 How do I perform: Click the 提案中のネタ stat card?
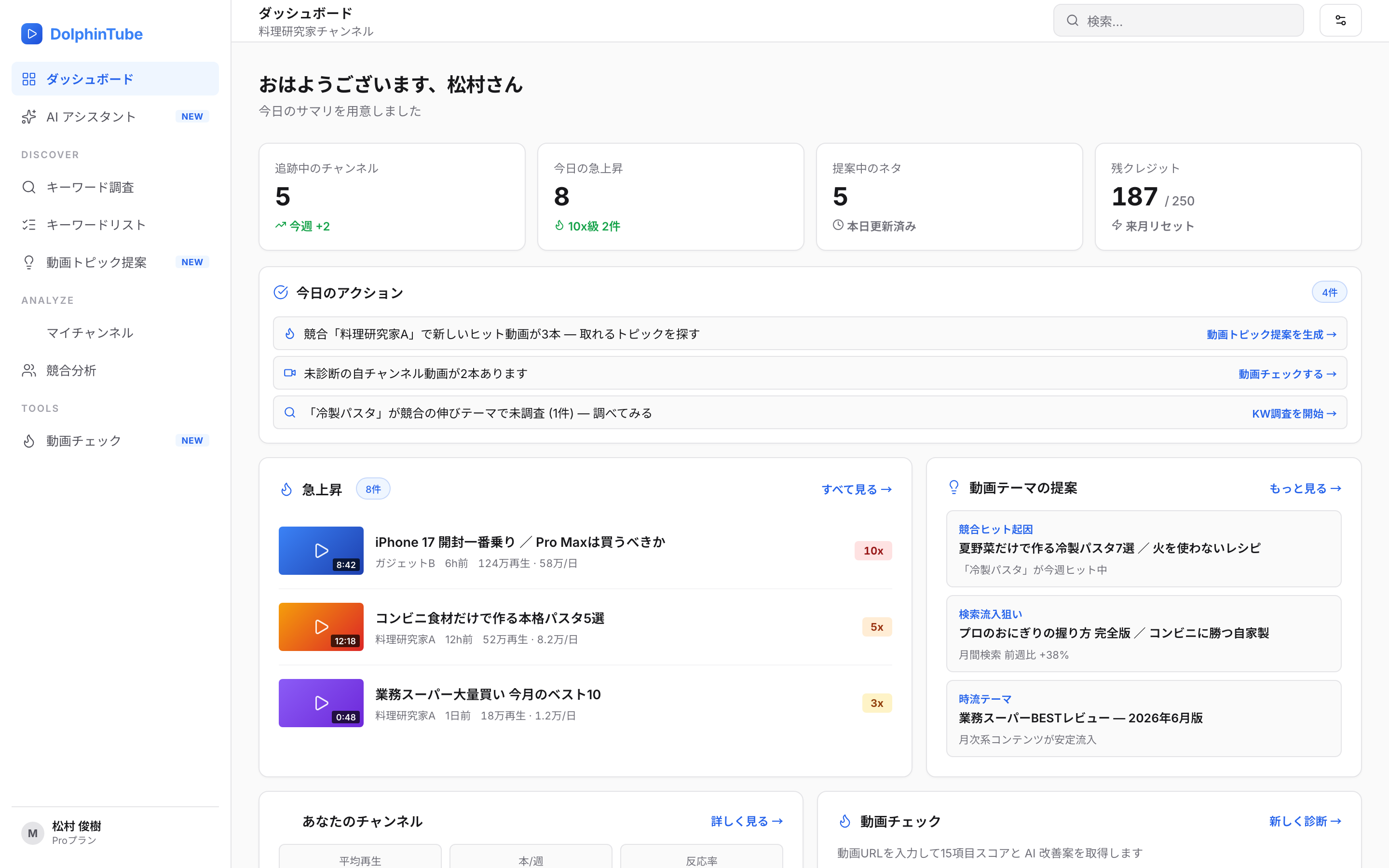pos(949,196)
